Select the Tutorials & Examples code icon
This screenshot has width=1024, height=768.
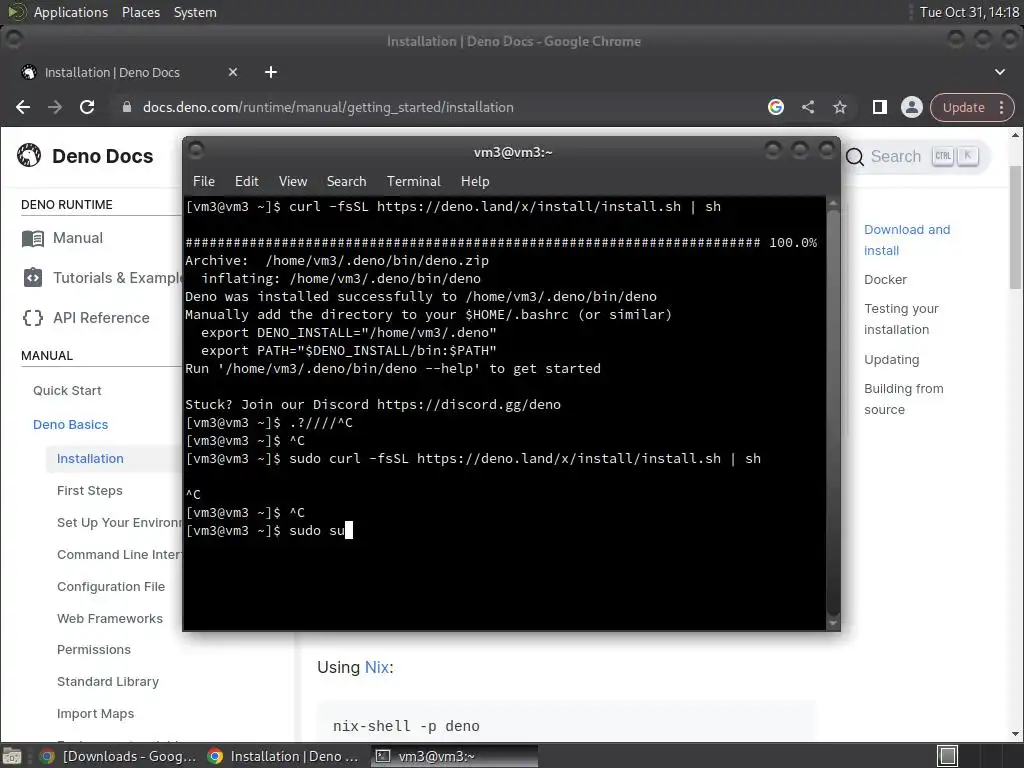point(33,278)
